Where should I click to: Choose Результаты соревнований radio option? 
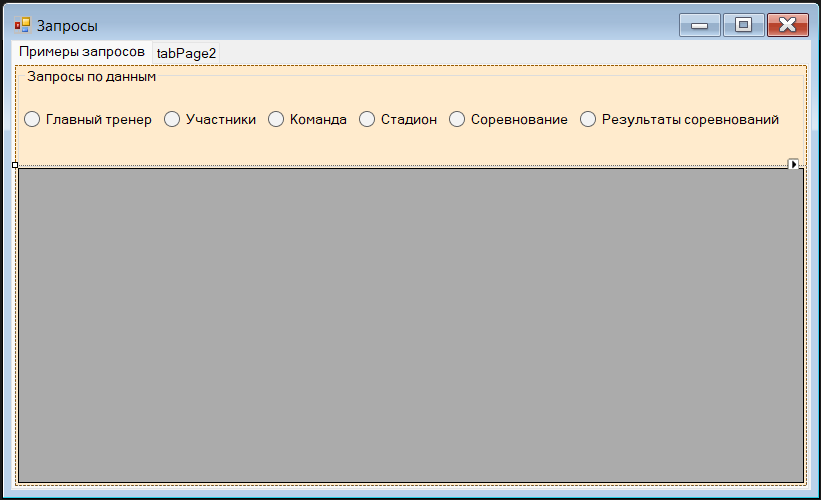[588, 119]
